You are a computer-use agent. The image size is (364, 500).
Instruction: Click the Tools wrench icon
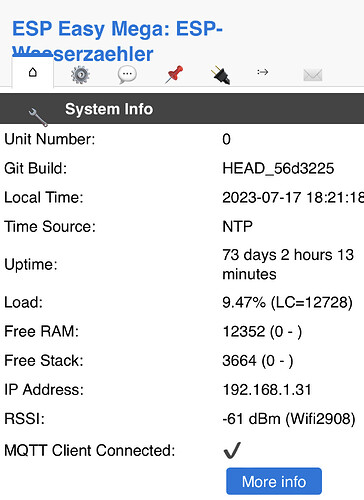38,117
